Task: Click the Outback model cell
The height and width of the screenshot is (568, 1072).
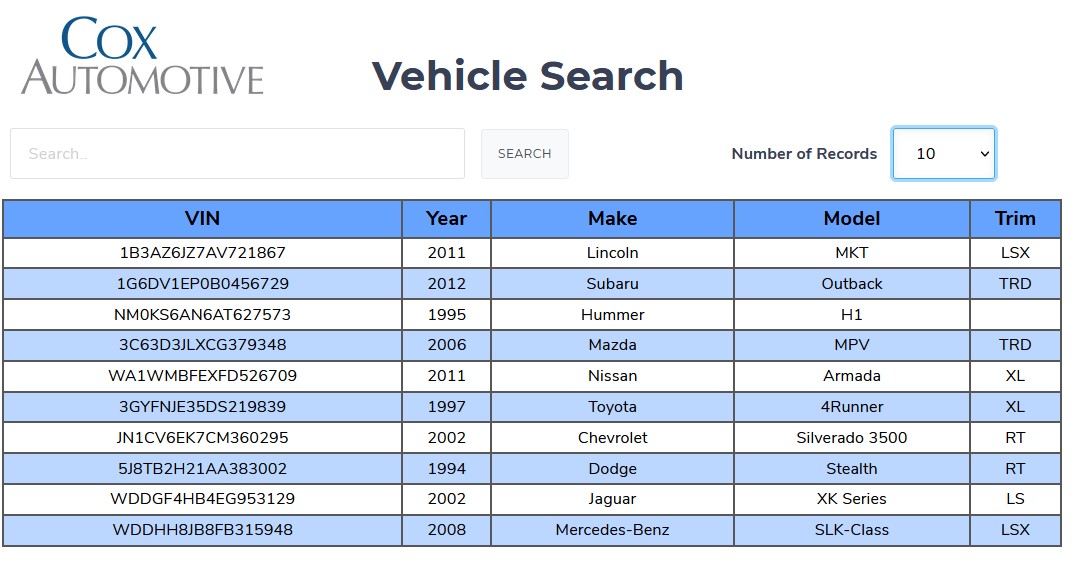Action: tap(852, 284)
